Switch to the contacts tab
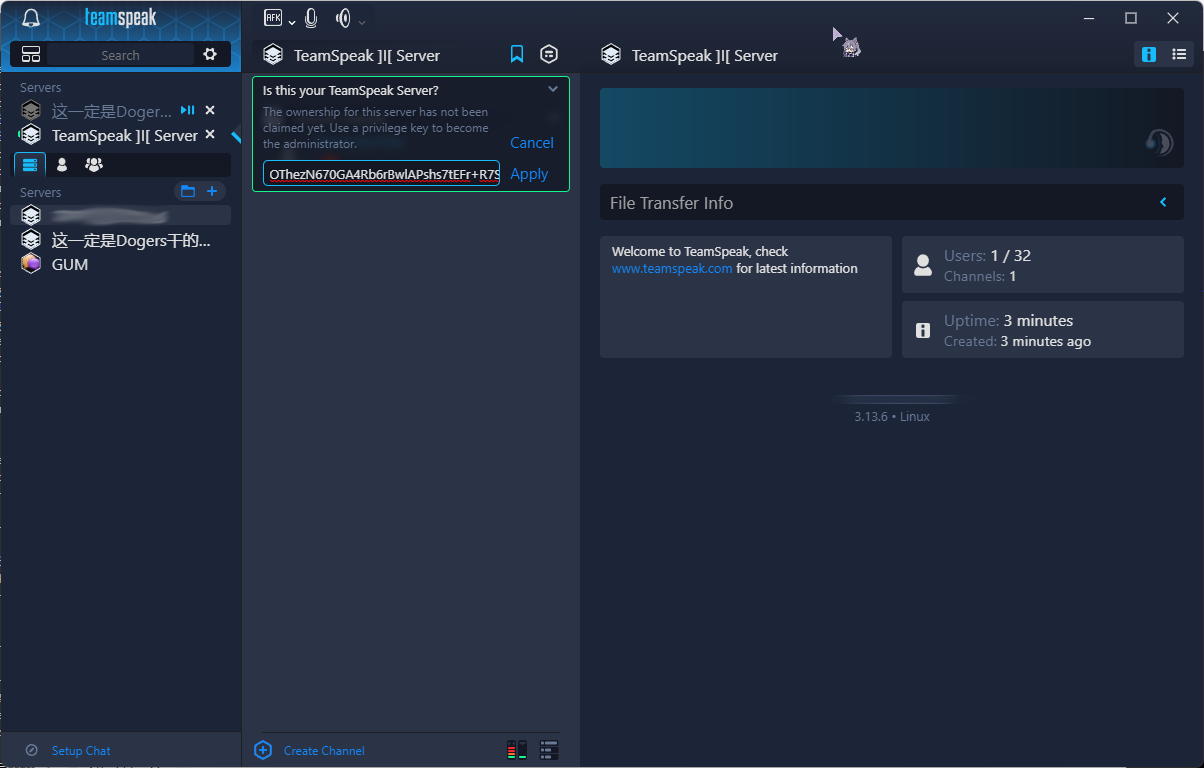This screenshot has width=1204, height=768. (x=62, y=164)
